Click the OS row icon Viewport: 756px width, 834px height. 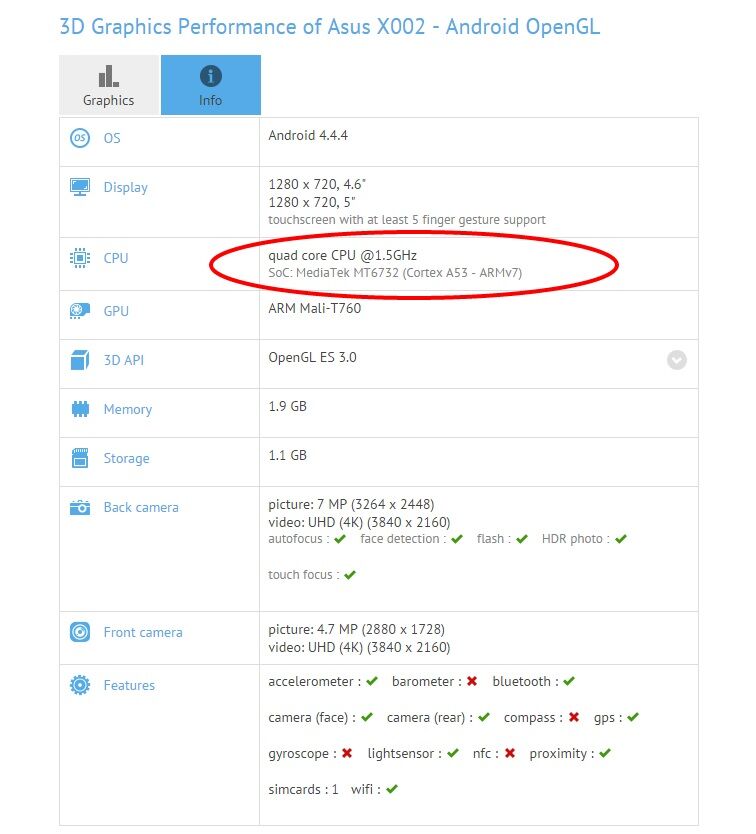[80, 138]
